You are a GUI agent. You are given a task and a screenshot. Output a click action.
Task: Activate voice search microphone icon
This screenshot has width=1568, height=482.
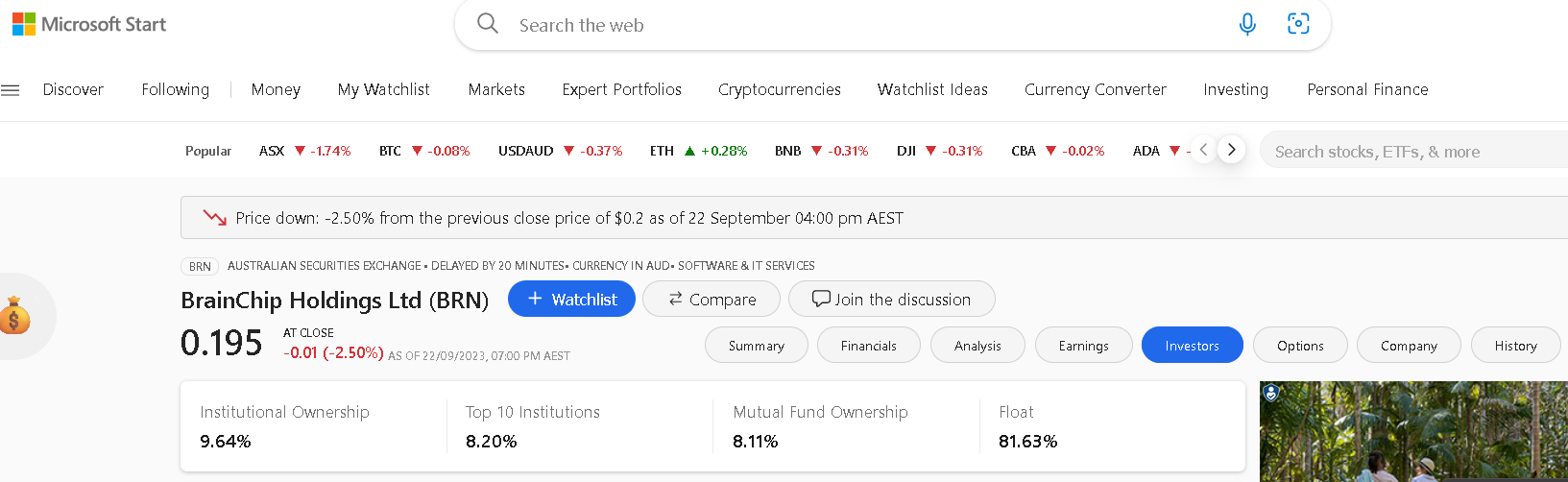[1247, 24]
